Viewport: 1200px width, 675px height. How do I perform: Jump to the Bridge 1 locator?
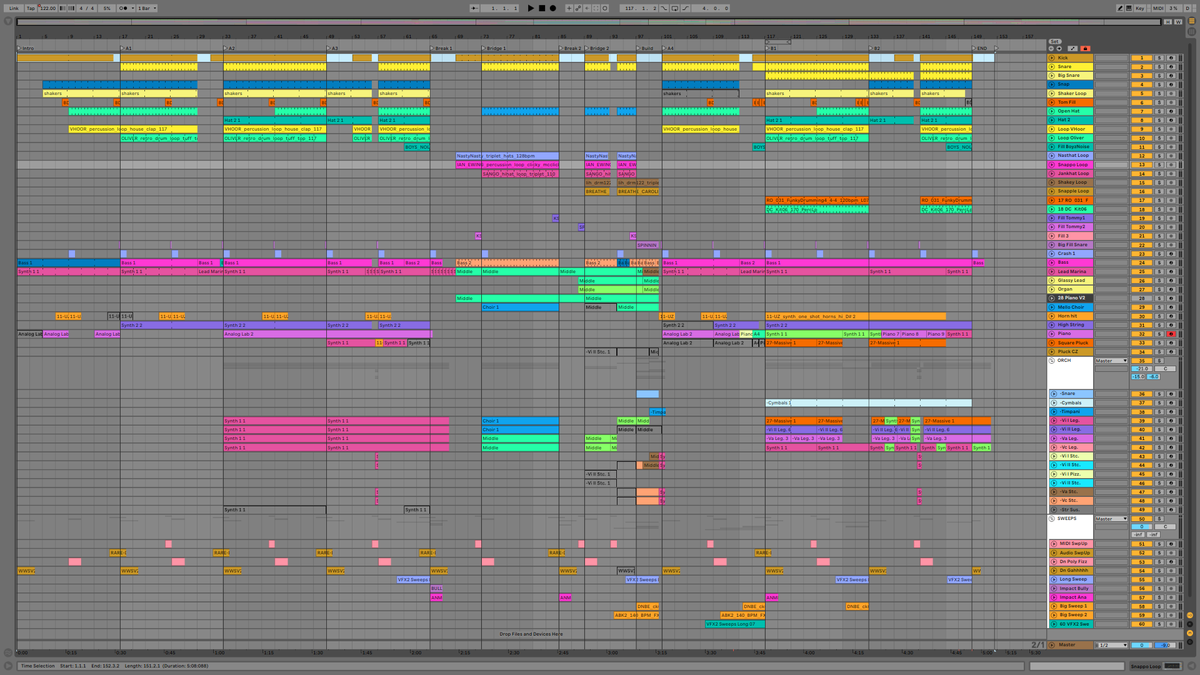(x=496, y=48)
